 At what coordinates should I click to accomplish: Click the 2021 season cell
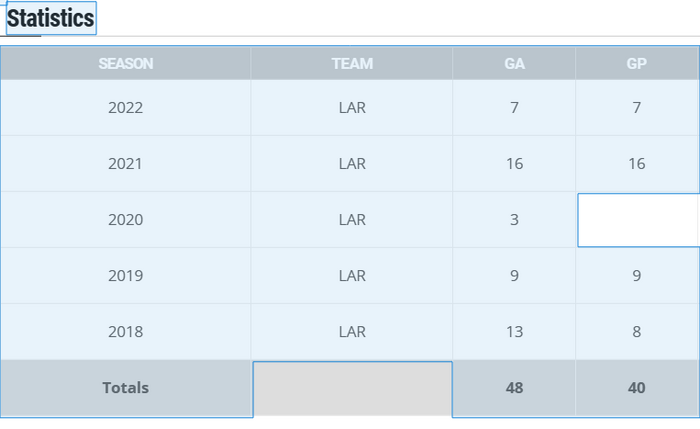[x=126, y=164]
